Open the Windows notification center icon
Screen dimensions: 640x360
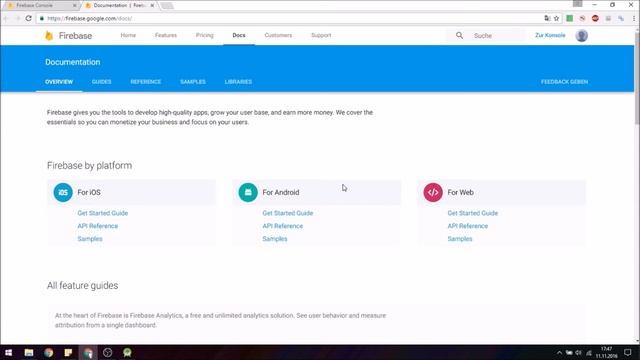[x=628, y=352]
